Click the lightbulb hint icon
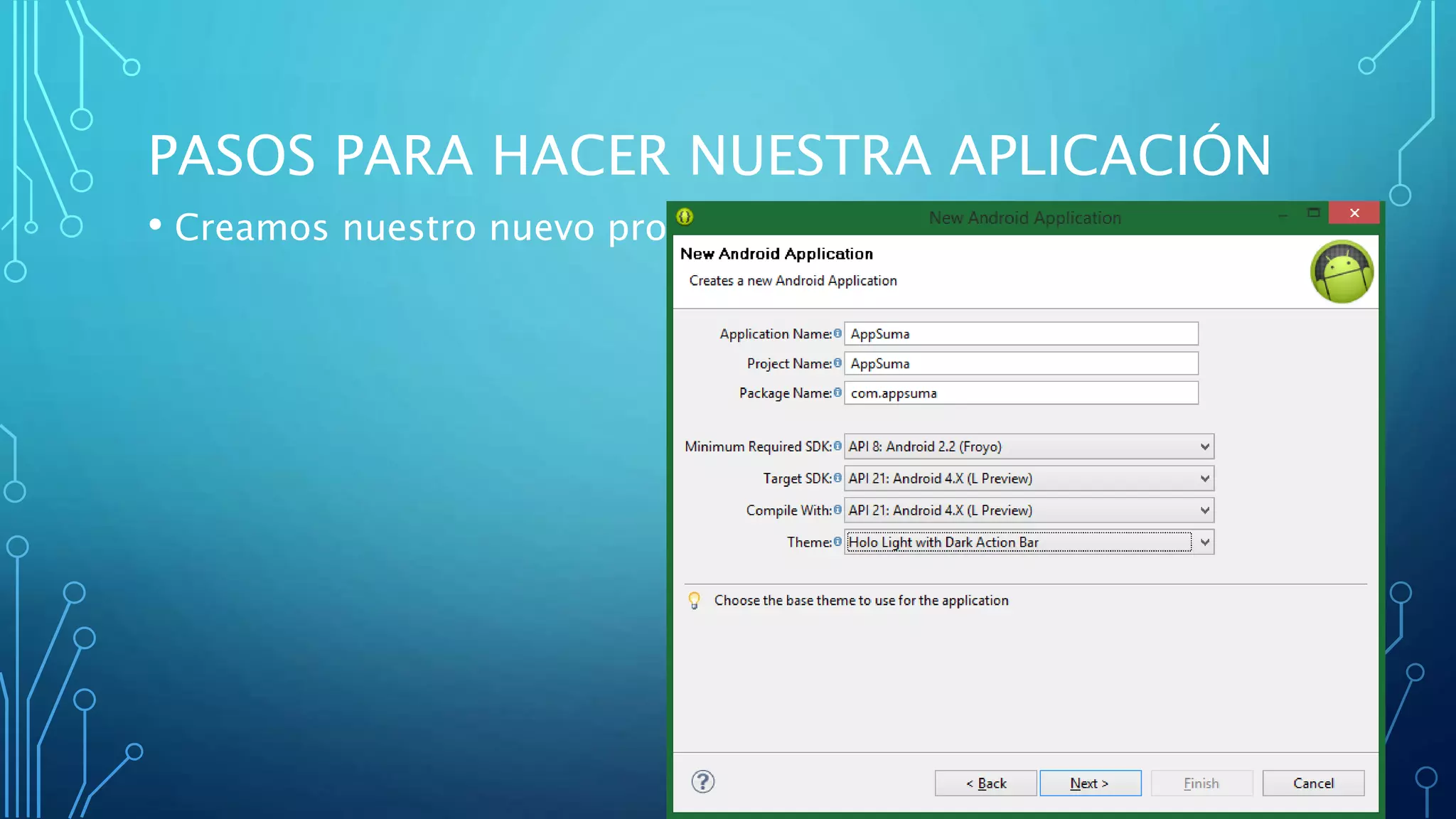This screenshot has height=819, width=1456. [x=695, y=601]
